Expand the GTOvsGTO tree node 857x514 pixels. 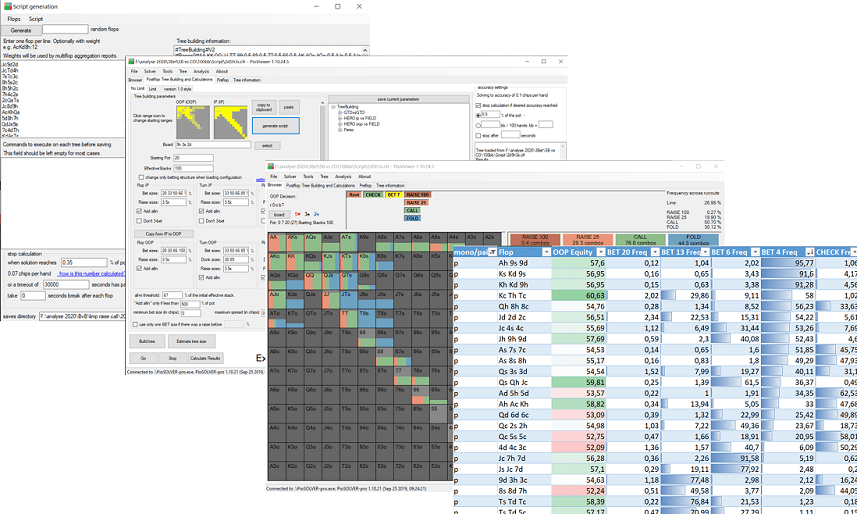pyautogui.click(x=340, y=112)
